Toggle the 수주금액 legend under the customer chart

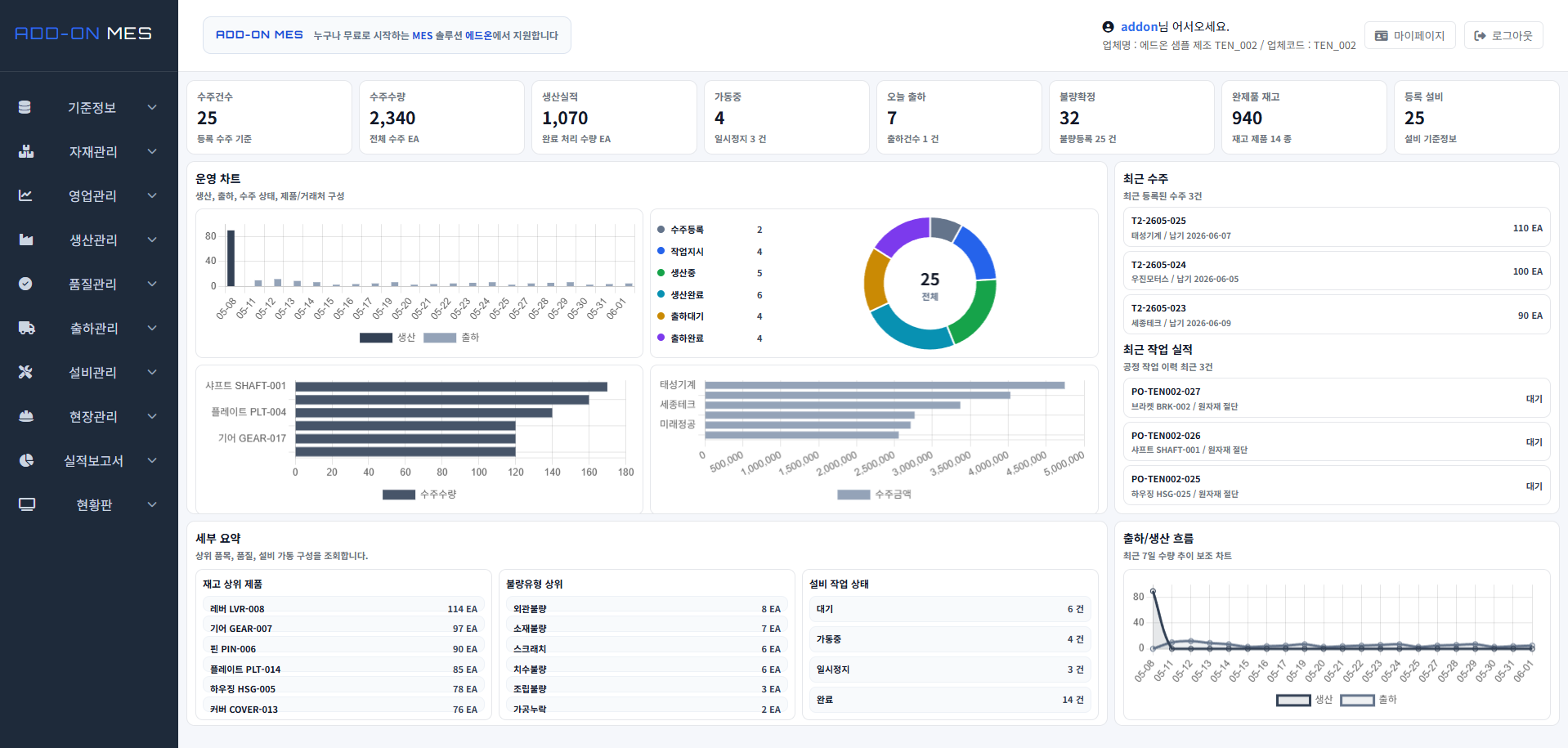[x=874, y=495]
